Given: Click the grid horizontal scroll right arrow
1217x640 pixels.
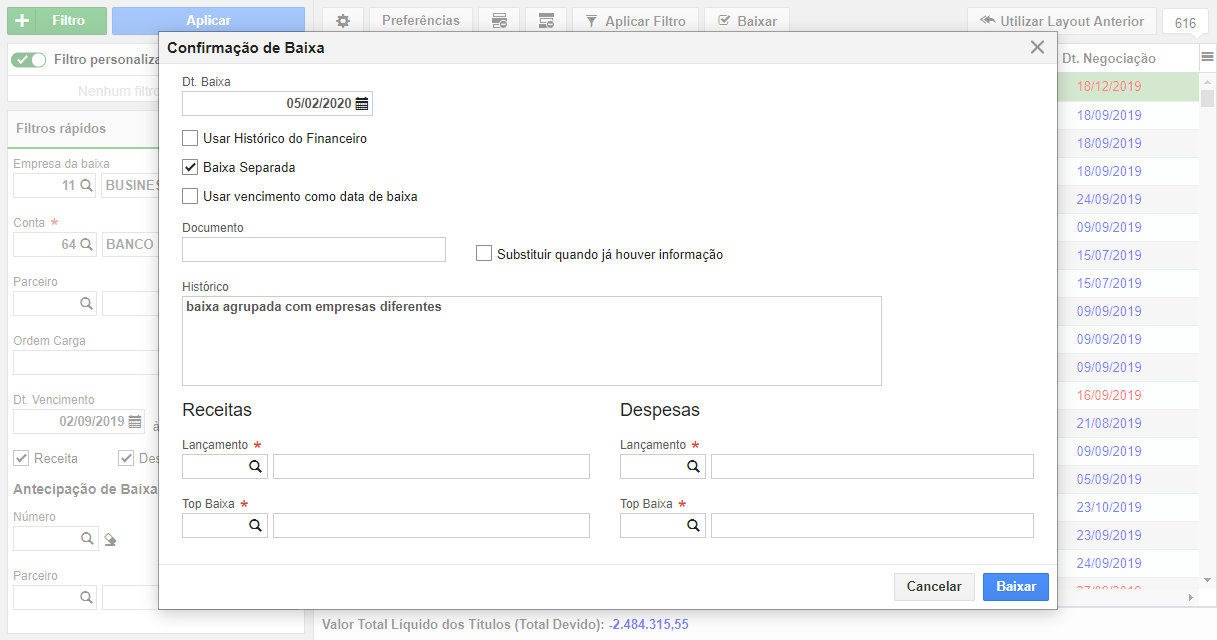Looking at the screenshot, I should point(1190,597).
